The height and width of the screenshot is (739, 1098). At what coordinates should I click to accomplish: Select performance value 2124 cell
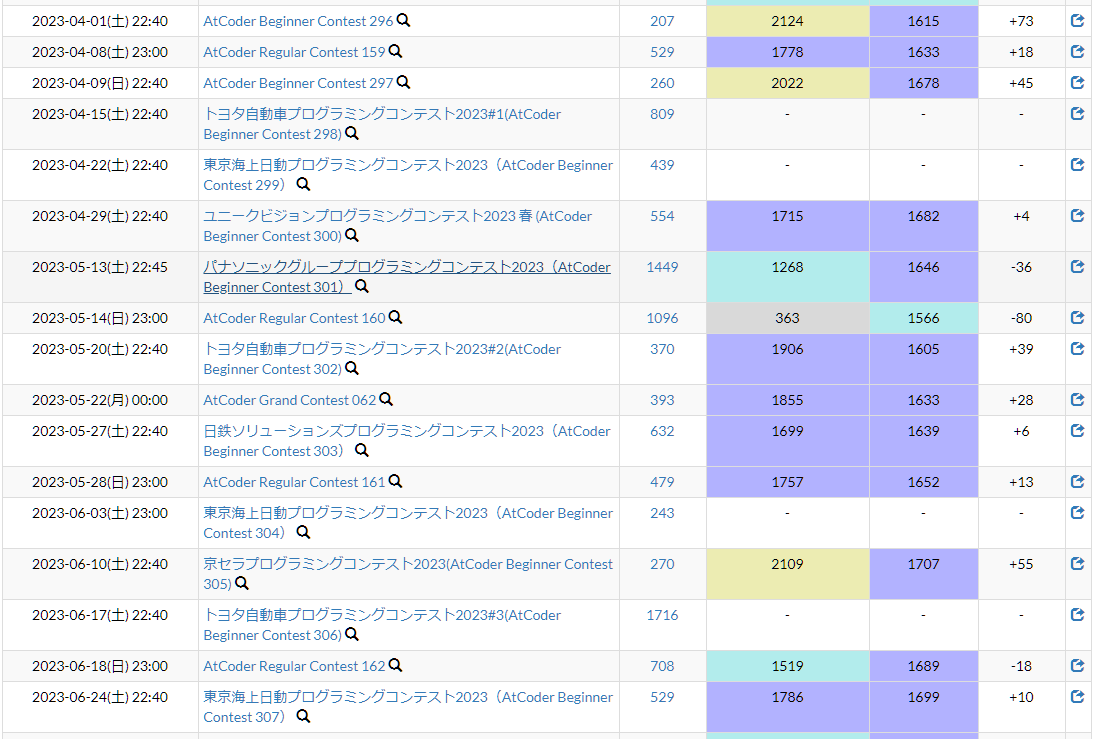tap(788, 21)
